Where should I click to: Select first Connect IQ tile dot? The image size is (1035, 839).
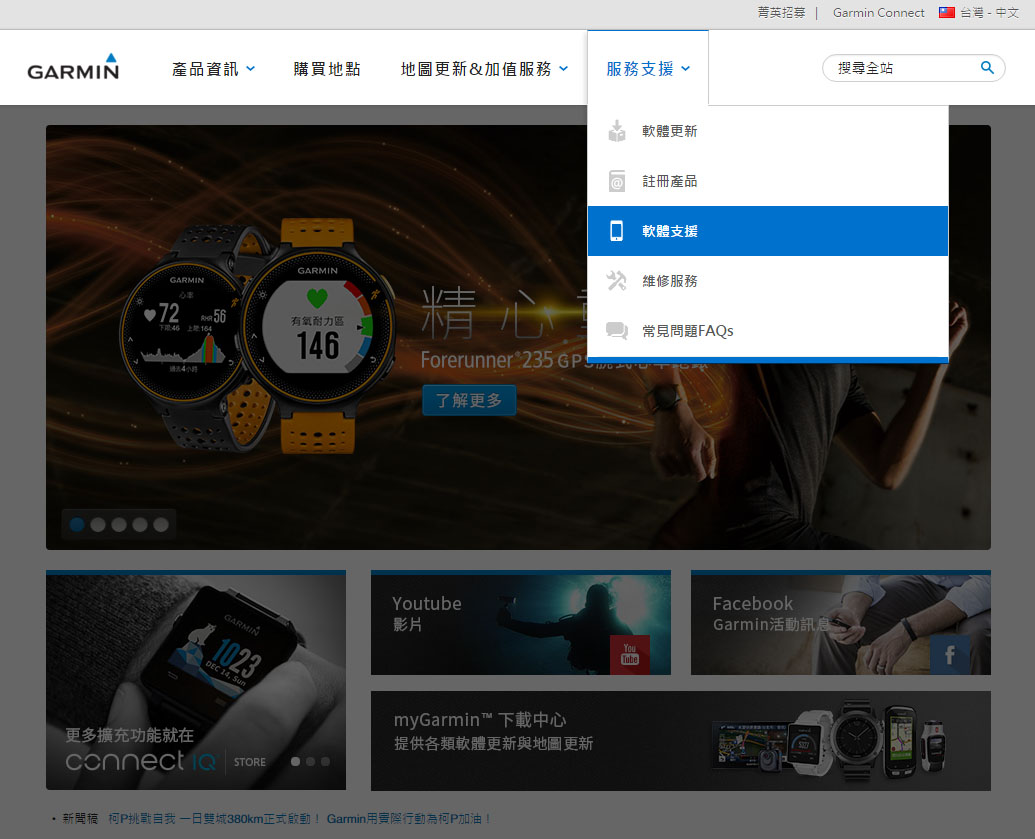(295, 761)
